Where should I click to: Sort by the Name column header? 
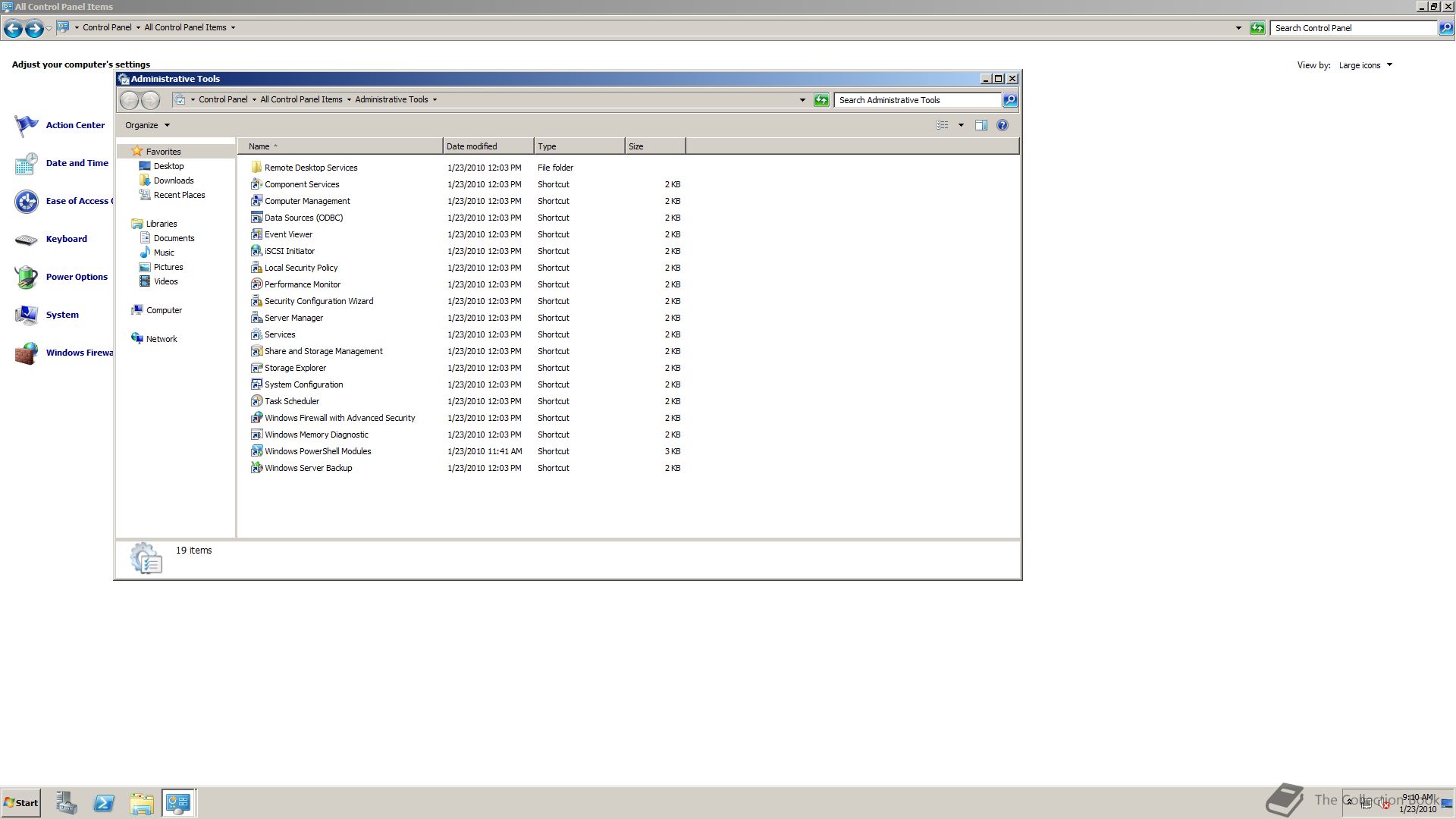point(340,146)
